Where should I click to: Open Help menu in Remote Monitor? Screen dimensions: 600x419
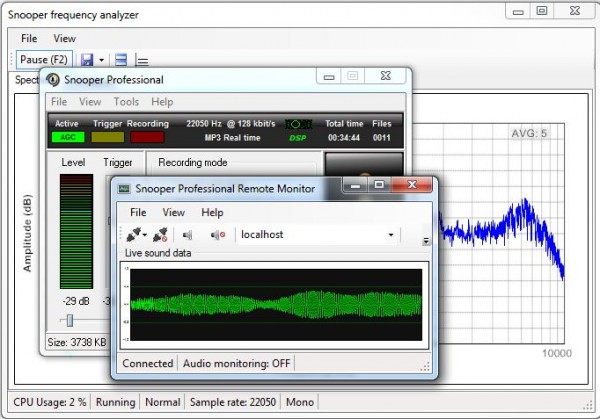click(x=212, y=212)
